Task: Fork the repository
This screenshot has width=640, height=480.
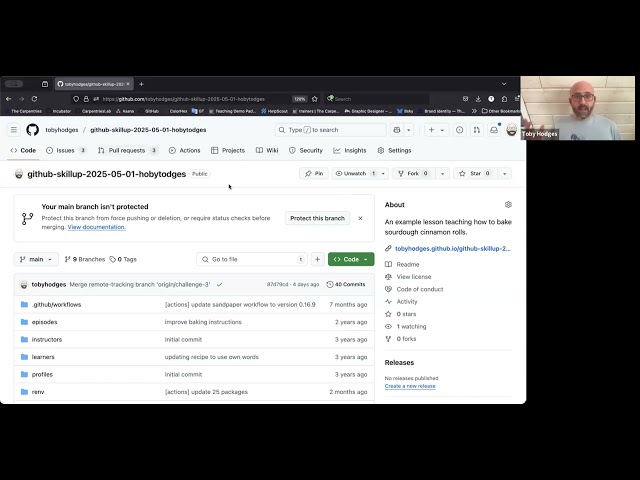Action: (413, 173)
